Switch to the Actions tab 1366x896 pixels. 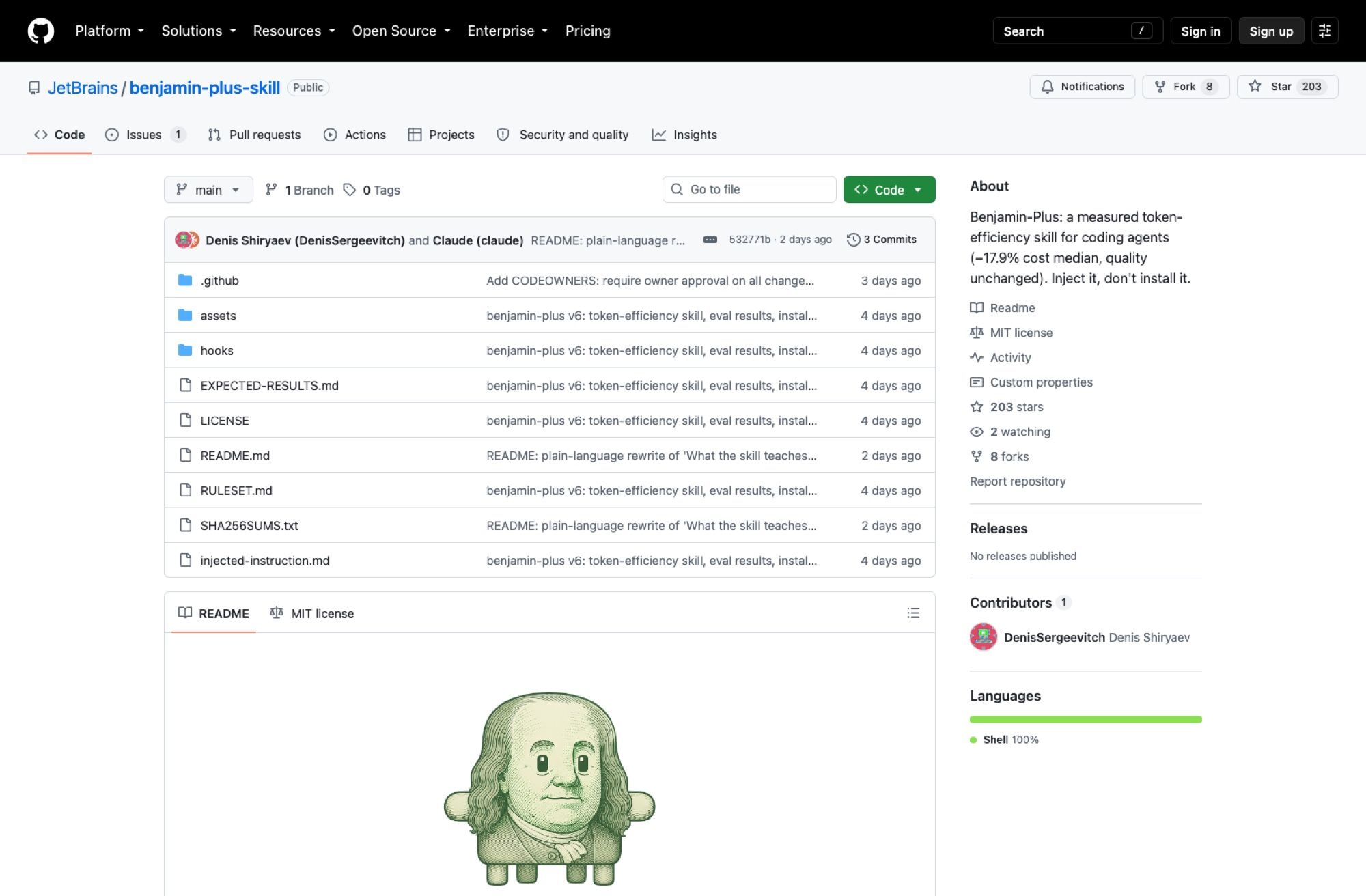[354, 135]
